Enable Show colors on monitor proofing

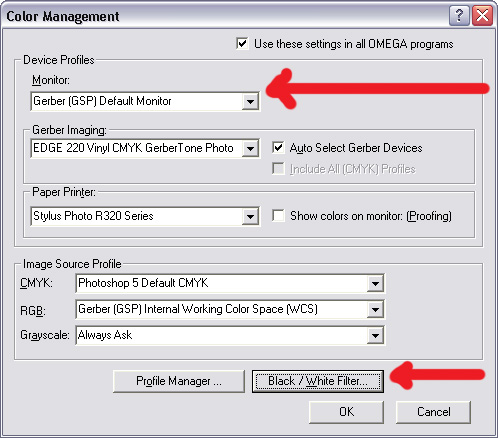pyautogui.click(x=278, y=216)
